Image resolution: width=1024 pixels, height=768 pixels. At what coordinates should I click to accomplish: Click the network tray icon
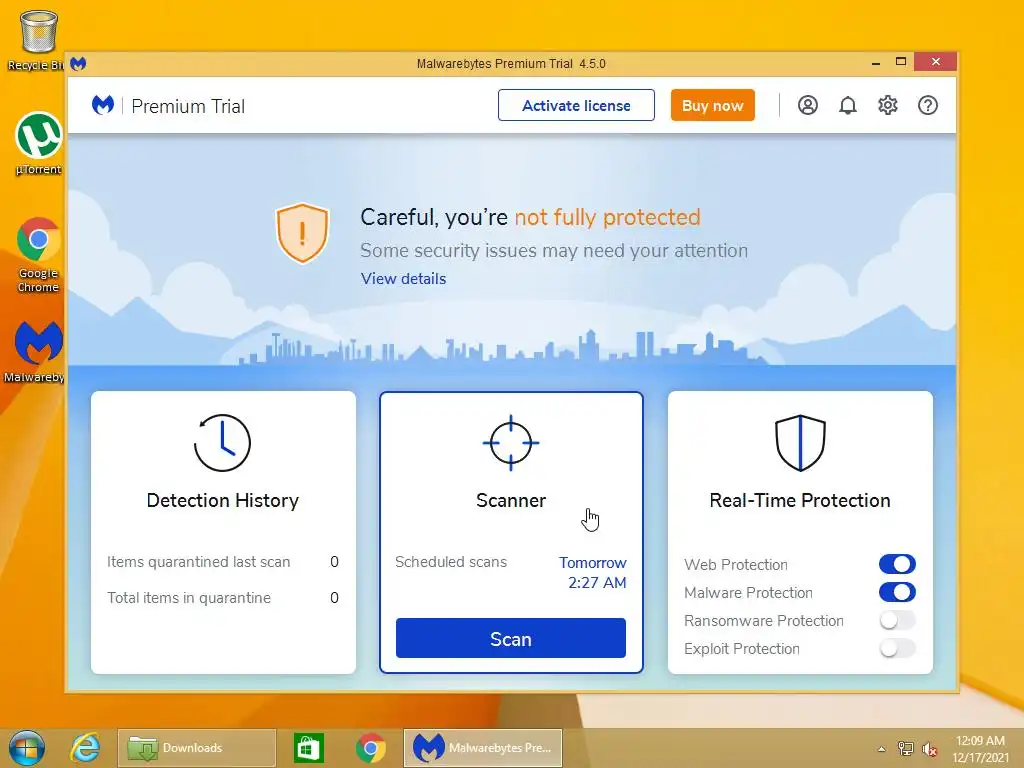click(x=906, y=748)
